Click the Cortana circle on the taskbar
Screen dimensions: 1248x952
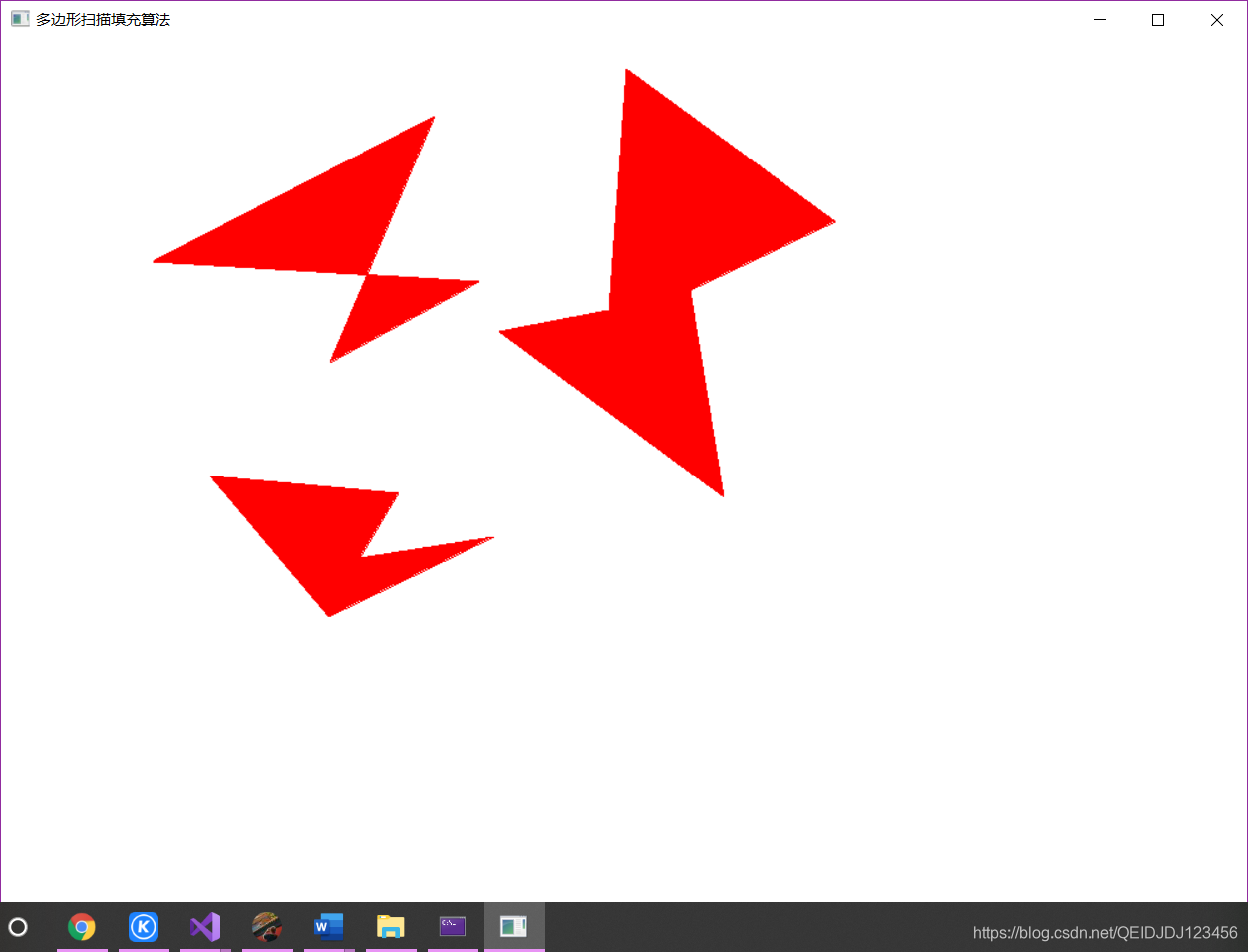(18, 927)
